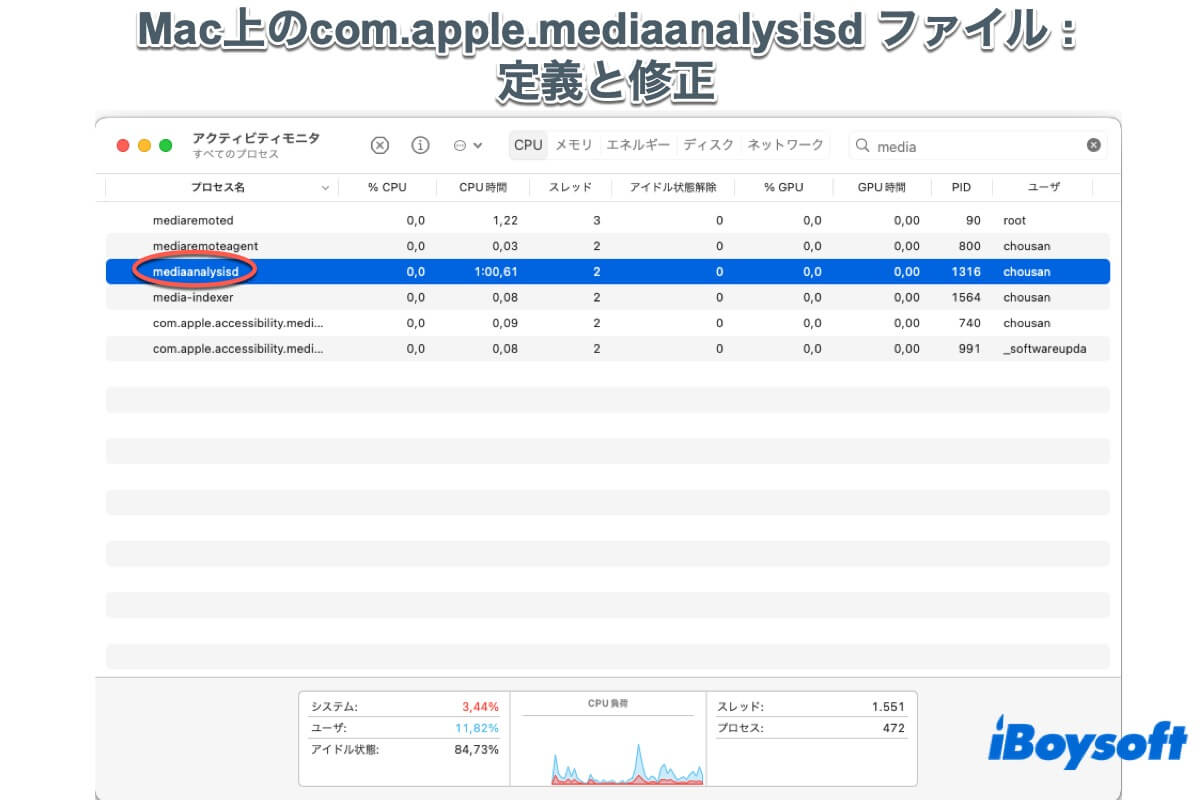Sort by the アイドル状態解除 column header
Viewport: 1200px width, 800px height.
pos(671,187)
